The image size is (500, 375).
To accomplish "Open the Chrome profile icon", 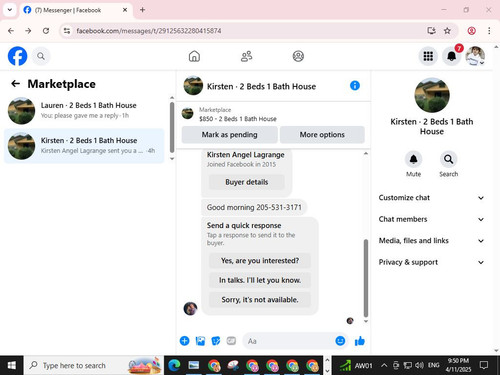I will pyautogui.click(x=471, y=31).
